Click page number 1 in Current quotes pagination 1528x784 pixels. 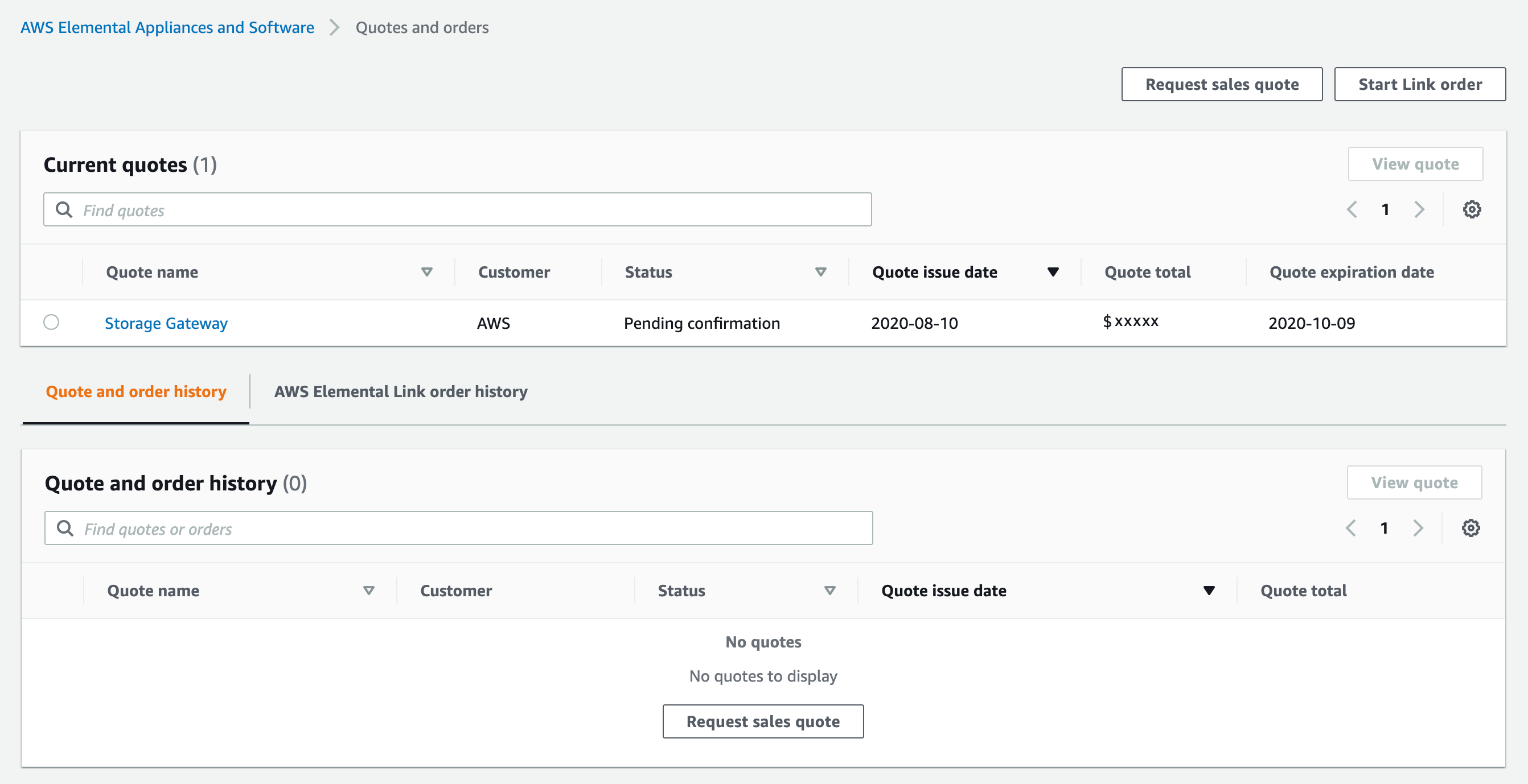coord(1386,209)
